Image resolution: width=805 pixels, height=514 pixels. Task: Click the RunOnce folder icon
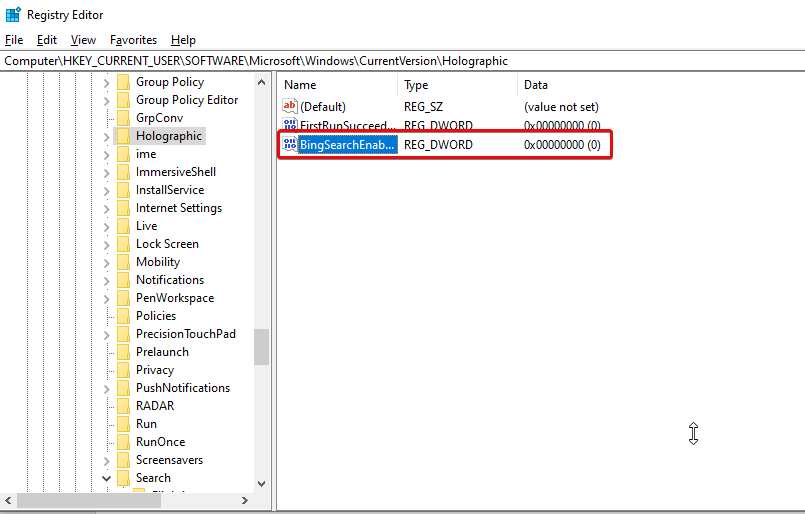point(123,442)
